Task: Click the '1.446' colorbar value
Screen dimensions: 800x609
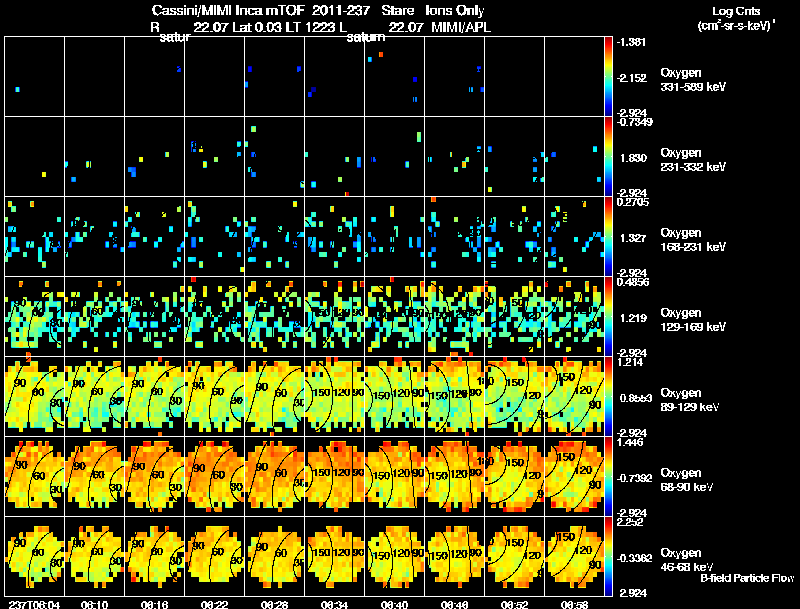Action: [630, 442]
